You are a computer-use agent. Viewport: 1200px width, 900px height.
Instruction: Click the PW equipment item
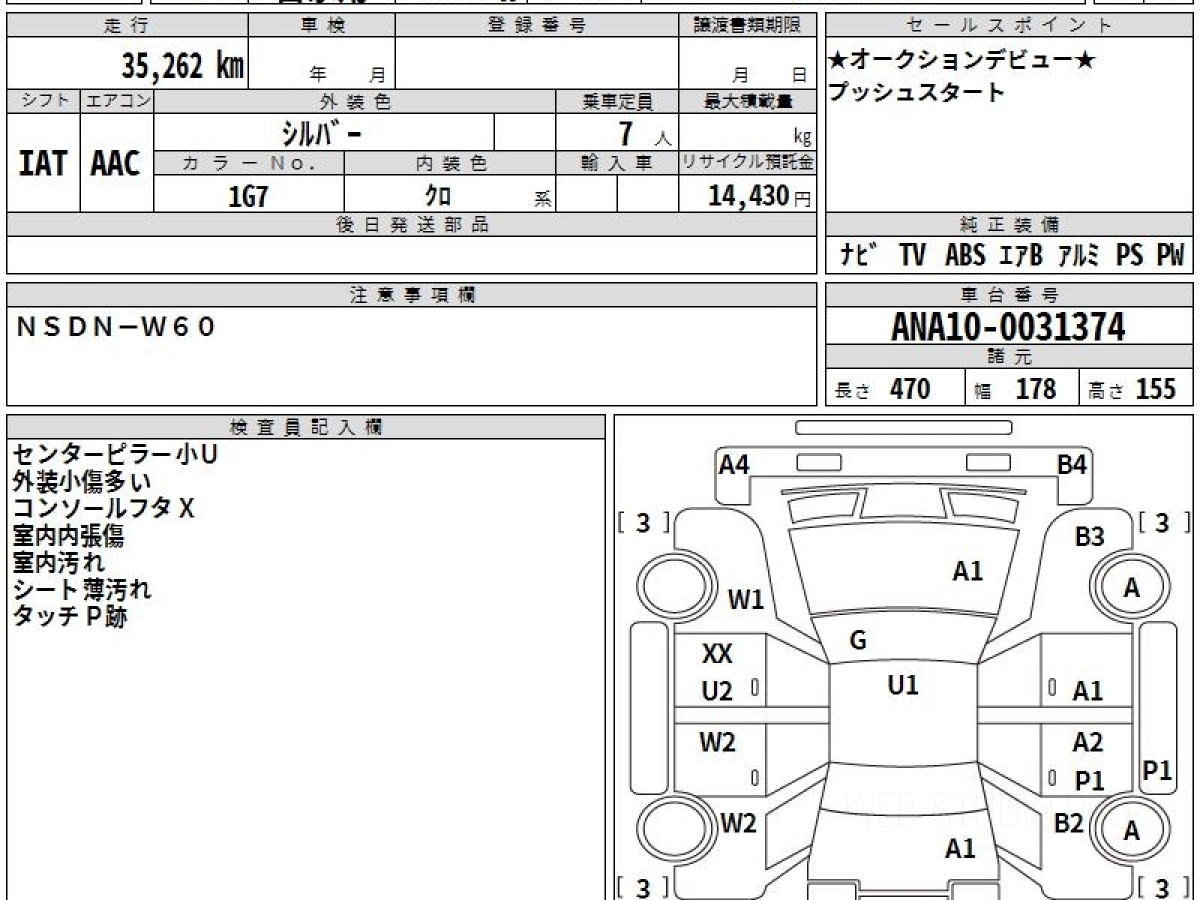pyautogui.click(x=1170, y=255)
